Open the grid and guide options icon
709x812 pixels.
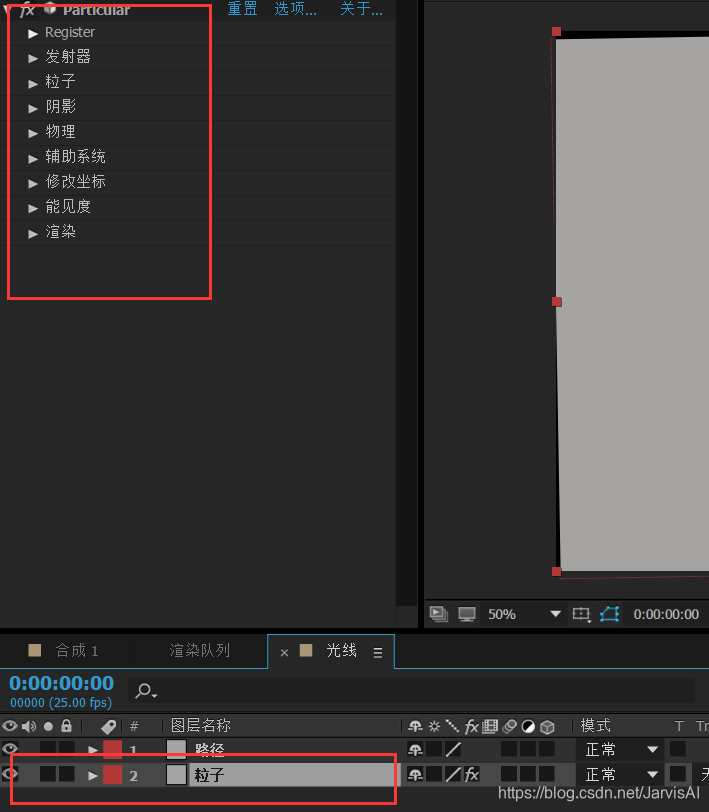pyautogui.click(x=582, y=614)
